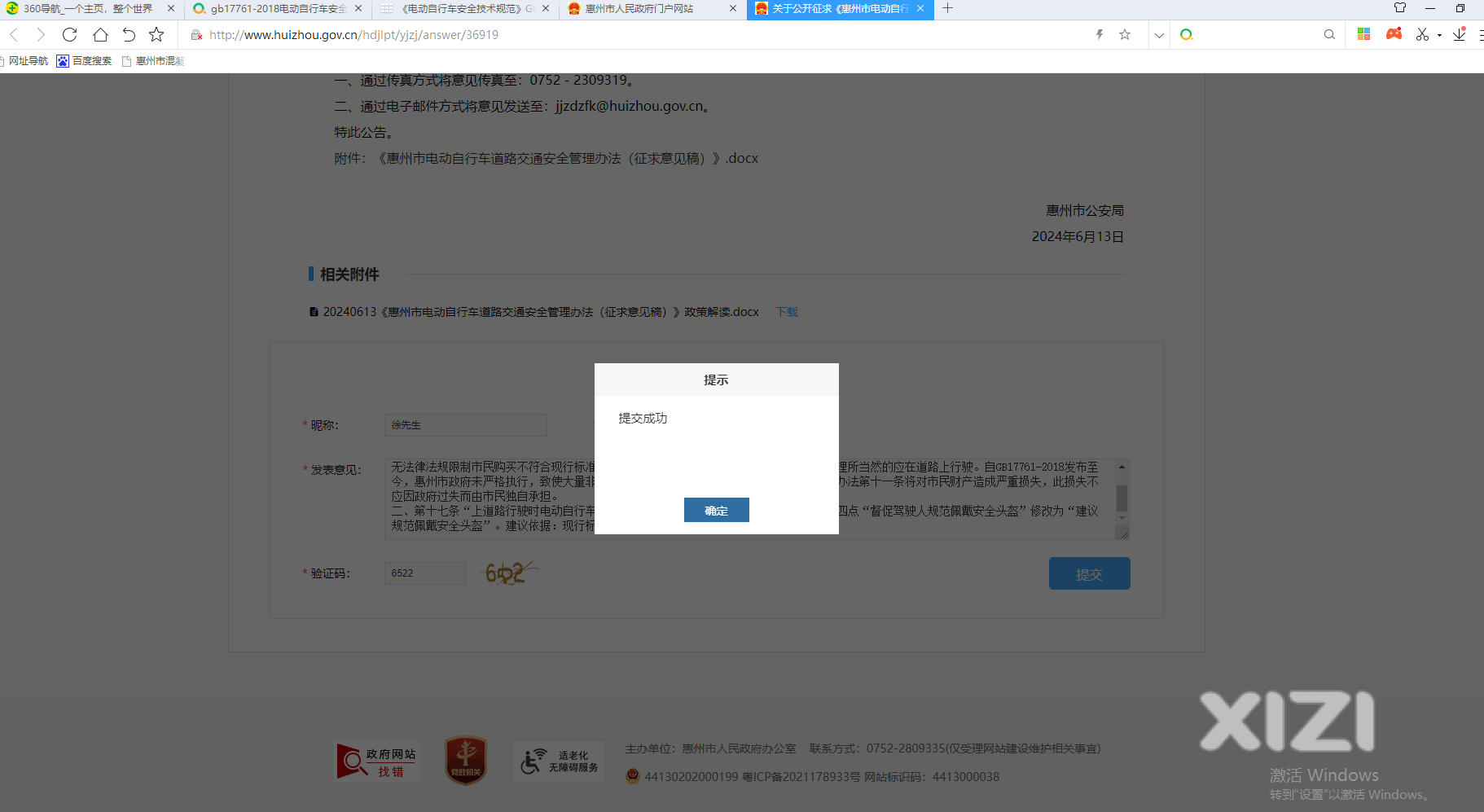Confirm the 提交成功 dialog with 确定
1484x812 pixels.
[x=716, y=510]
